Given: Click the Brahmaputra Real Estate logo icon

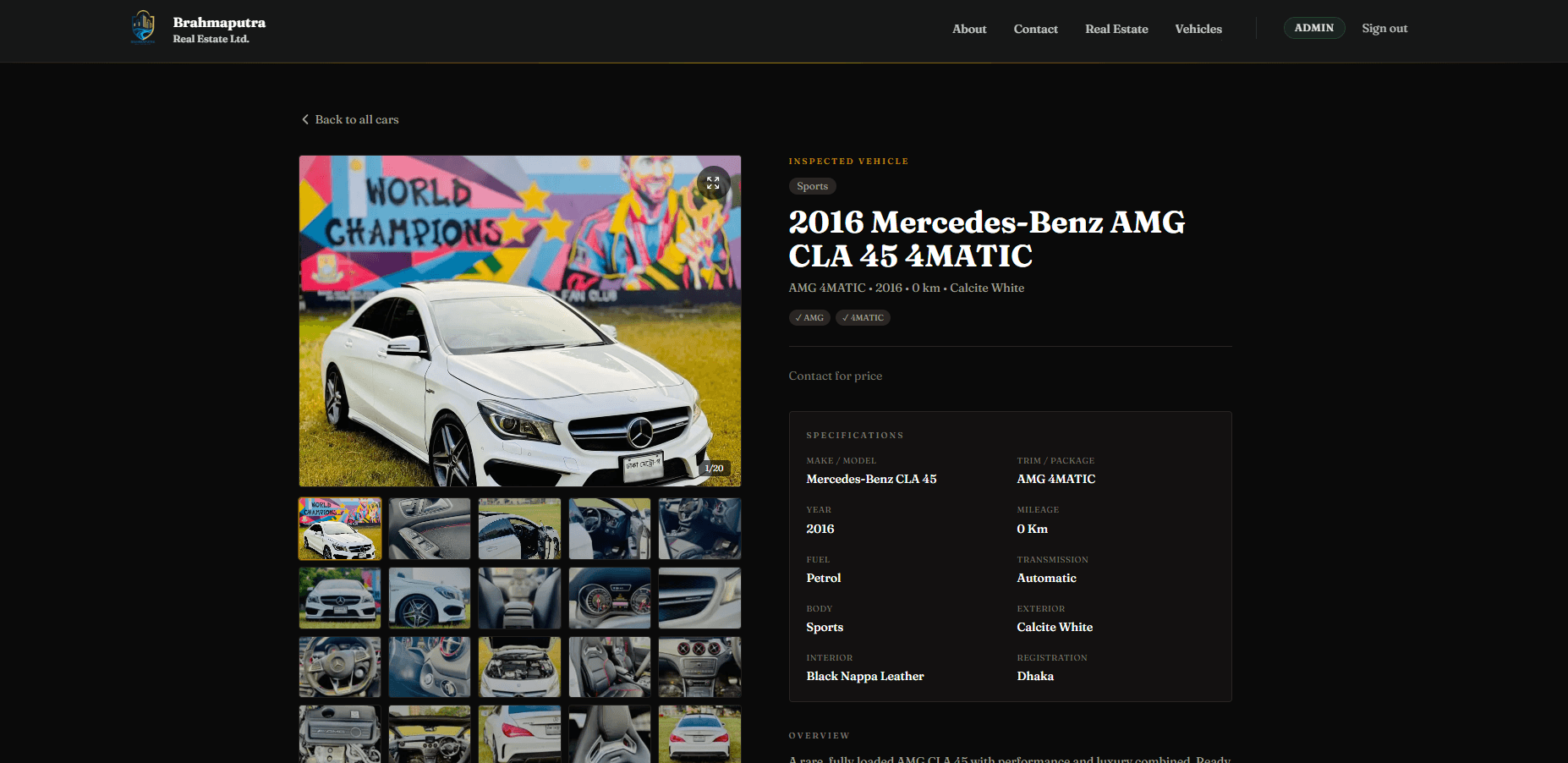Looking at the screenshot, I should click(x=143, y=27).
